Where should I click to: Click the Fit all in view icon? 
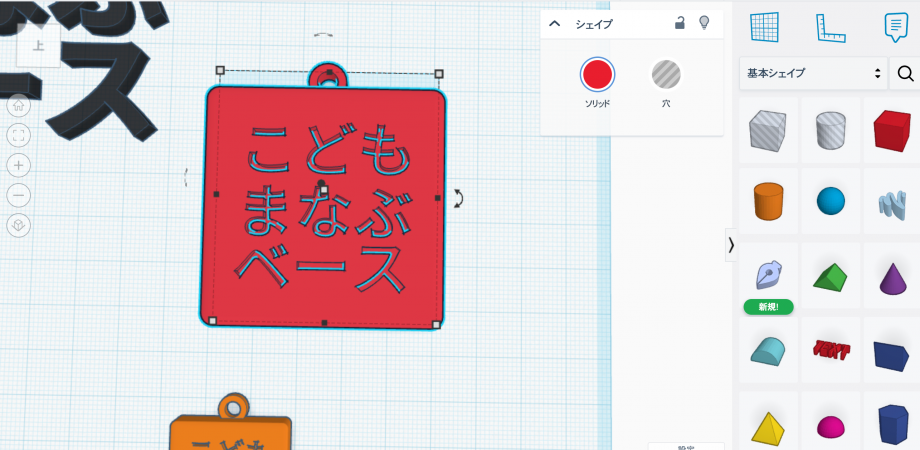tap(18, 135)
